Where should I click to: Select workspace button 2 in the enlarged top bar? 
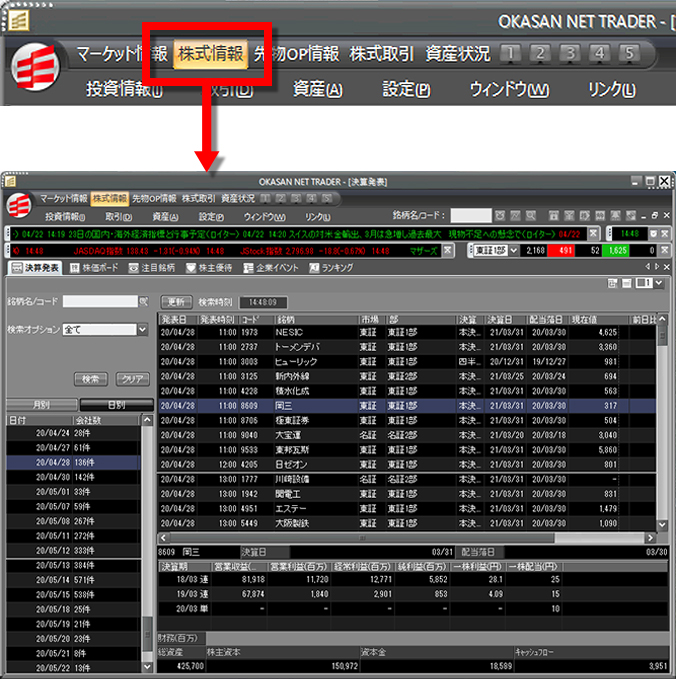pos(540,53)
